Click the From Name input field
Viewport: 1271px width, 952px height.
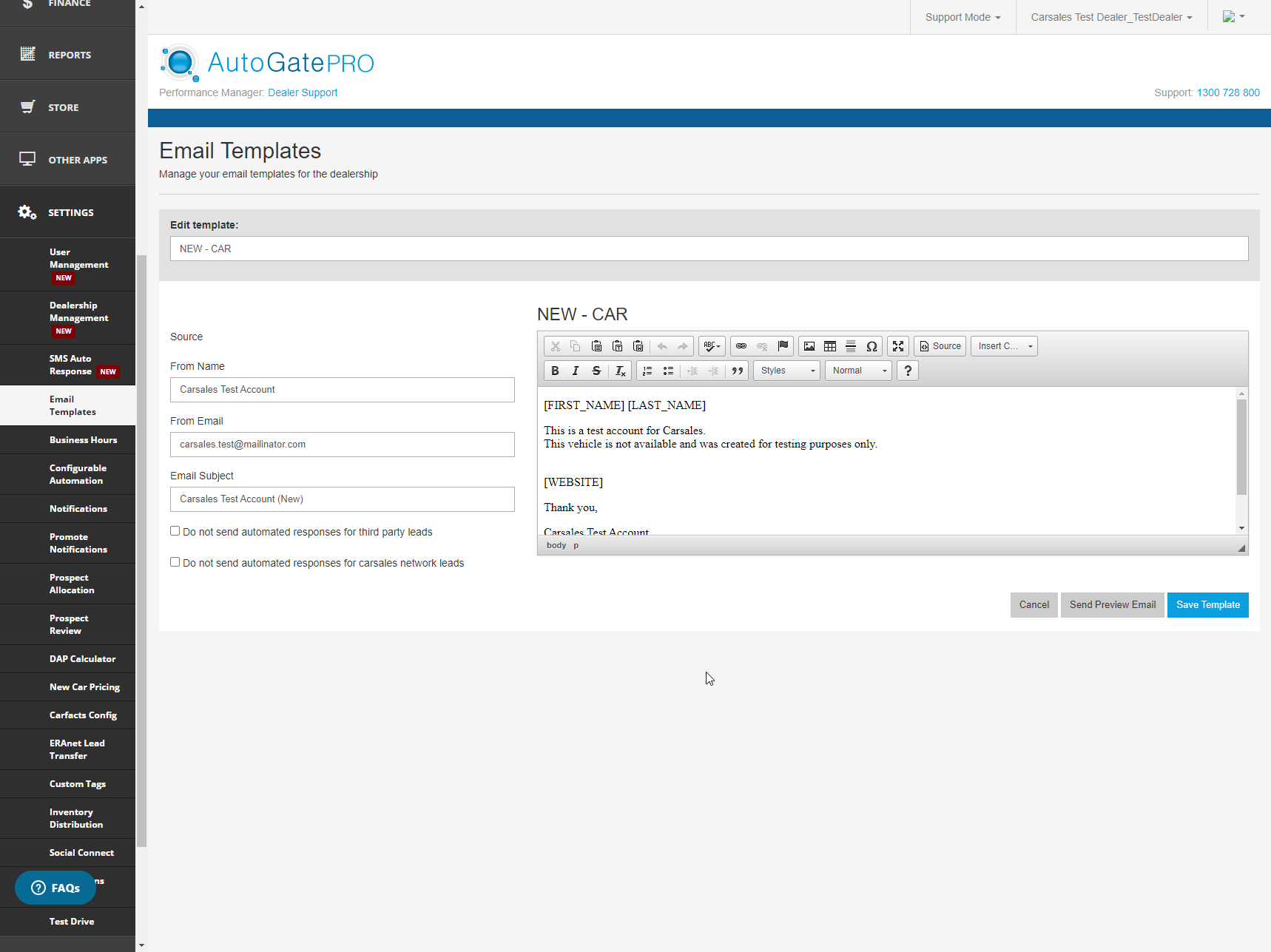click(343, 390)
